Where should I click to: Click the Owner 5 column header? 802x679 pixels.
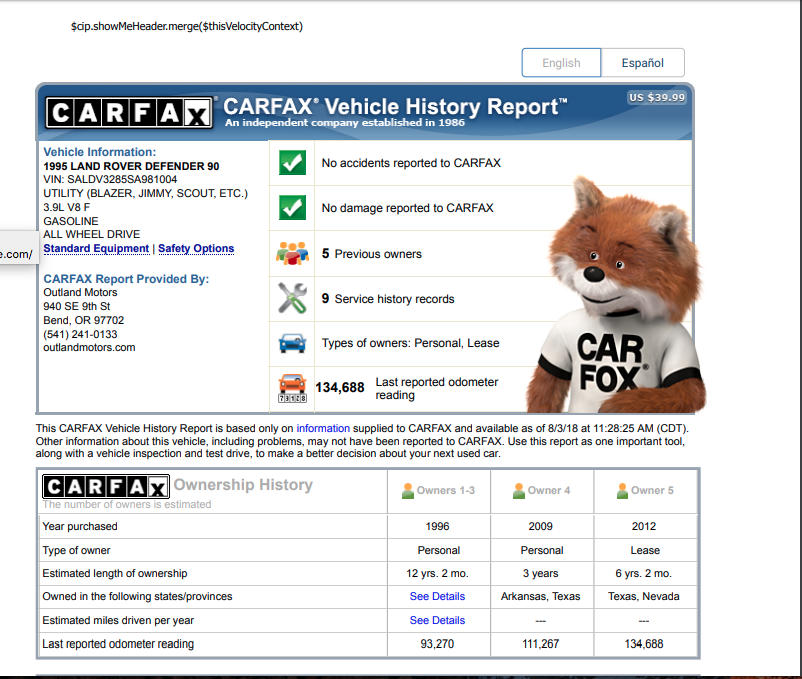pyautogui.click(x=645, y=491)
